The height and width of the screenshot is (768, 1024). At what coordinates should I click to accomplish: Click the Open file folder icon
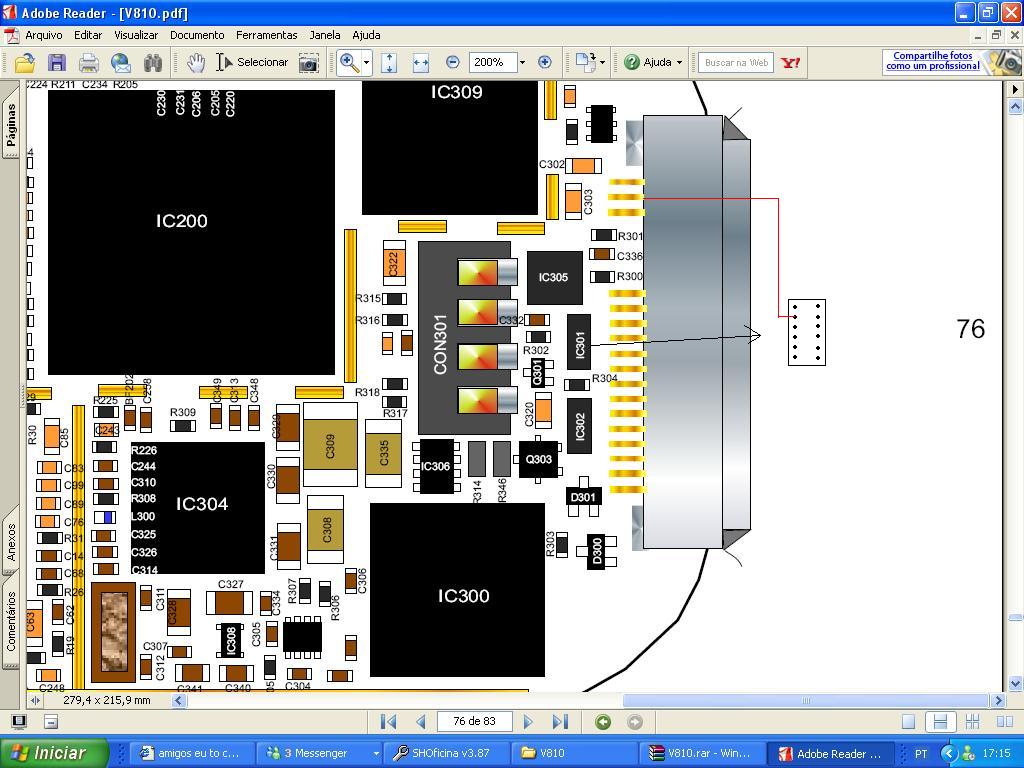tap(25, 63)
